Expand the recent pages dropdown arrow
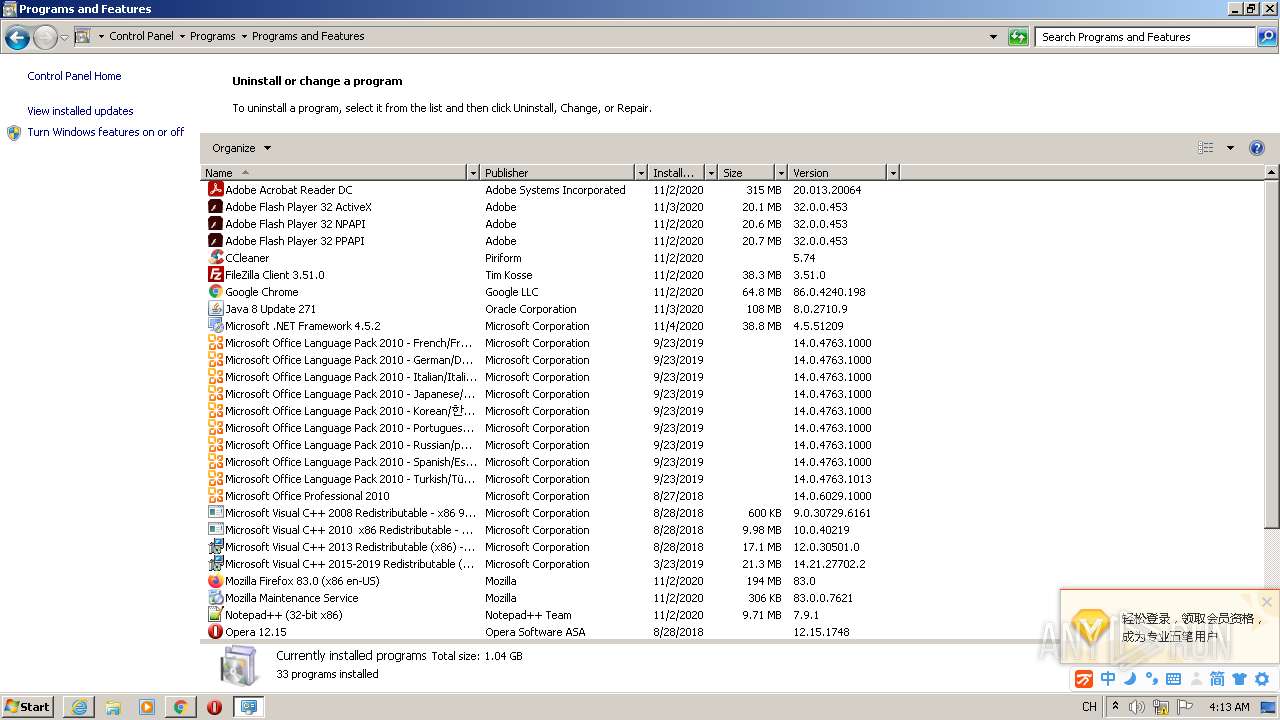The height and width of the screenshot is (720, 1280). [x=65, y=38]
